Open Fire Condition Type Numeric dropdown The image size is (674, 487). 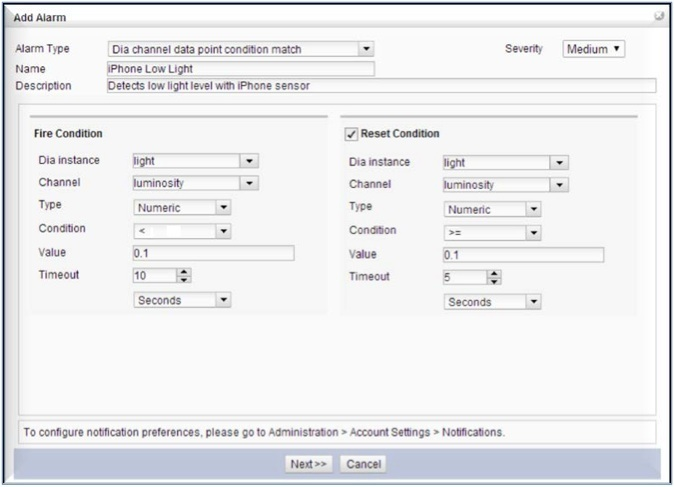pos(223,208)
